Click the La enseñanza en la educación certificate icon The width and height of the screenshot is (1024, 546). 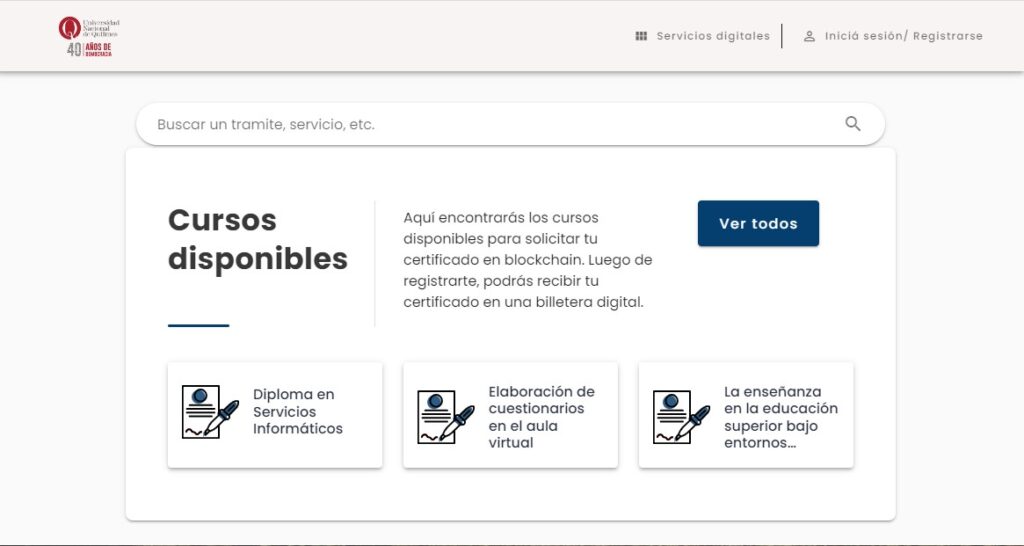click(x=681, y=417)
